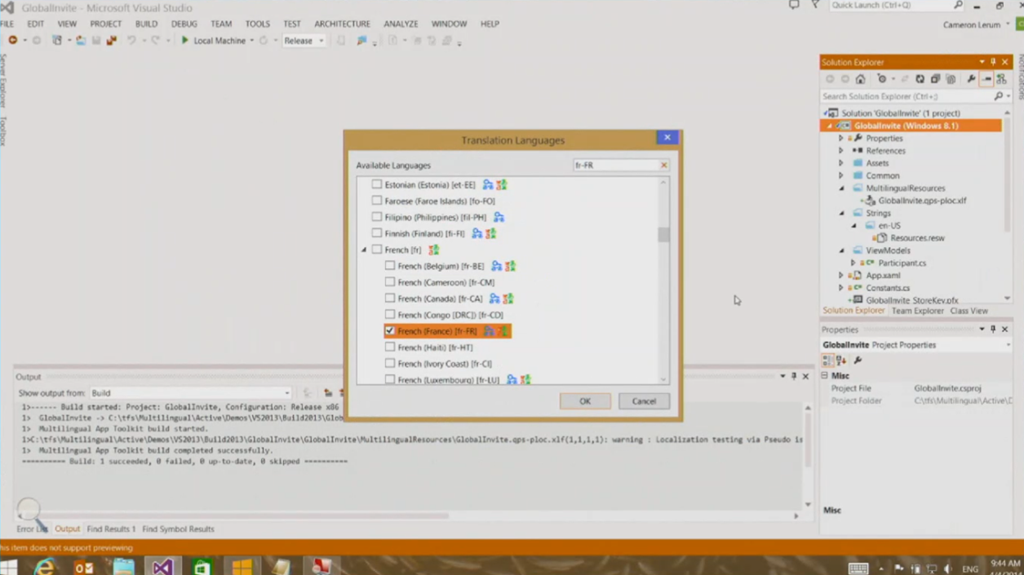Check the French [fr] parent box
The height and width of the screenshot is (575, 1024).
pos(377,249)
